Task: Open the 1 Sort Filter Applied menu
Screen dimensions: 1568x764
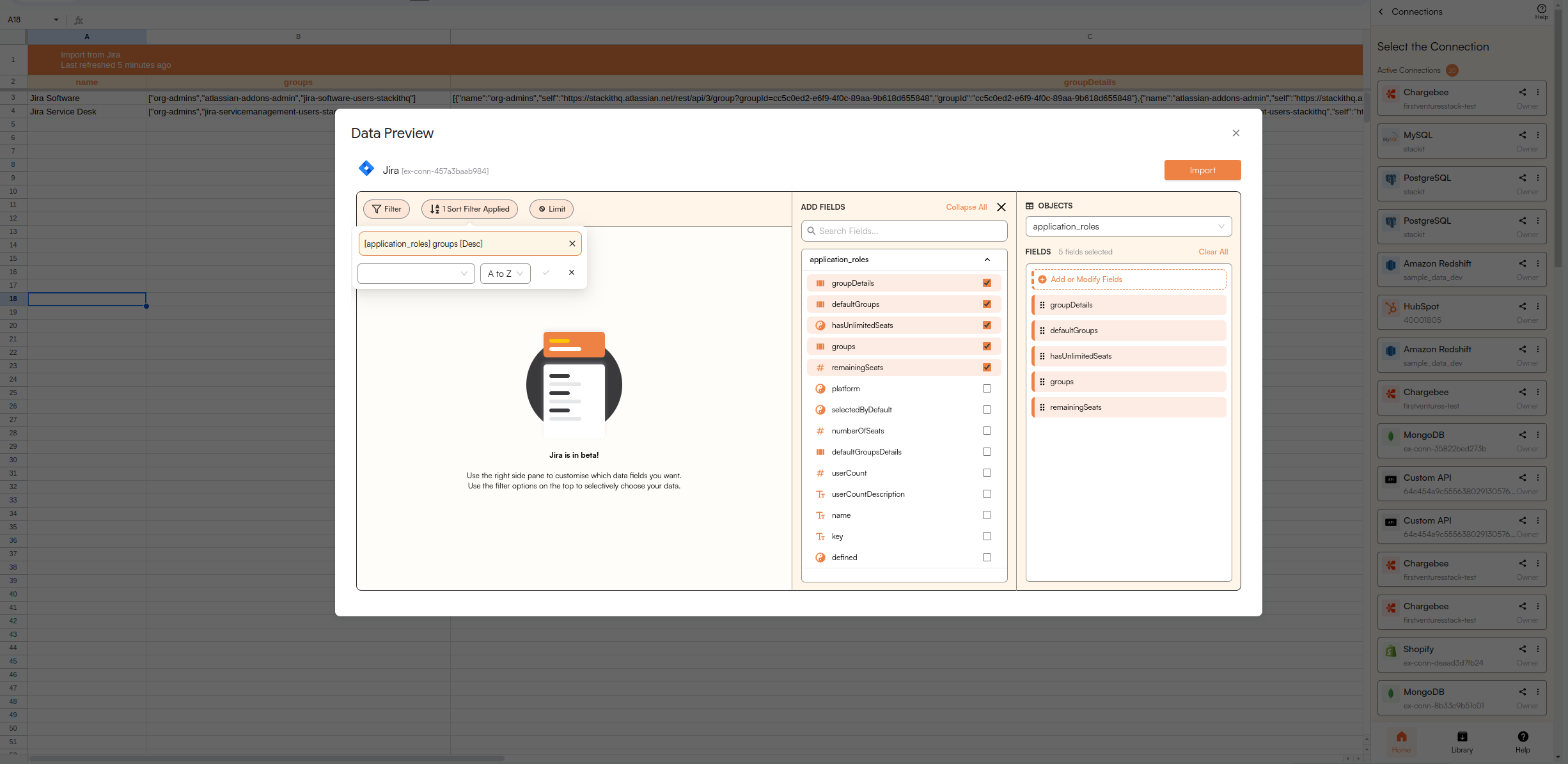Action: pos(469,209)
